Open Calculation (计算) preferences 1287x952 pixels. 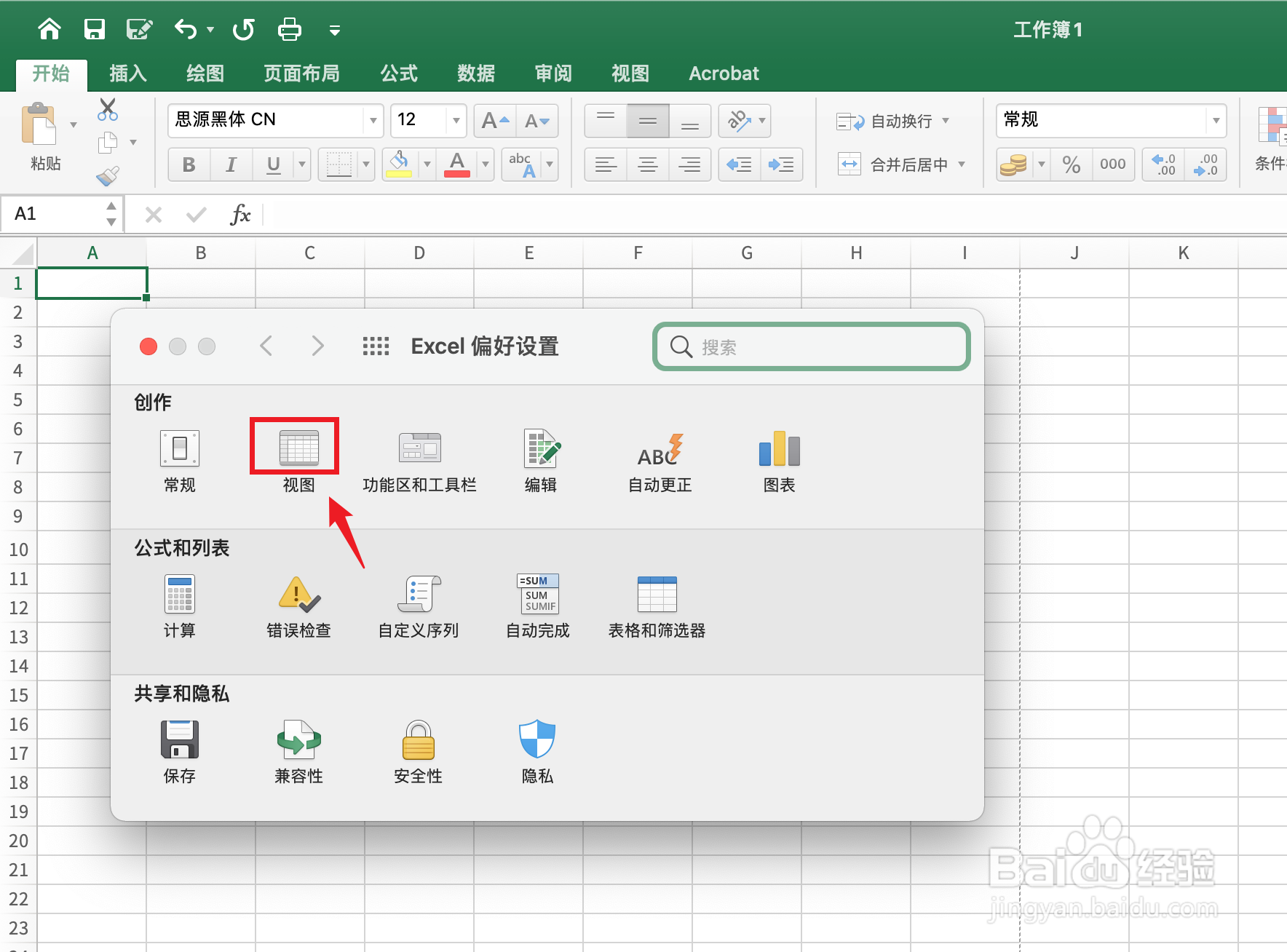point(179,606)
